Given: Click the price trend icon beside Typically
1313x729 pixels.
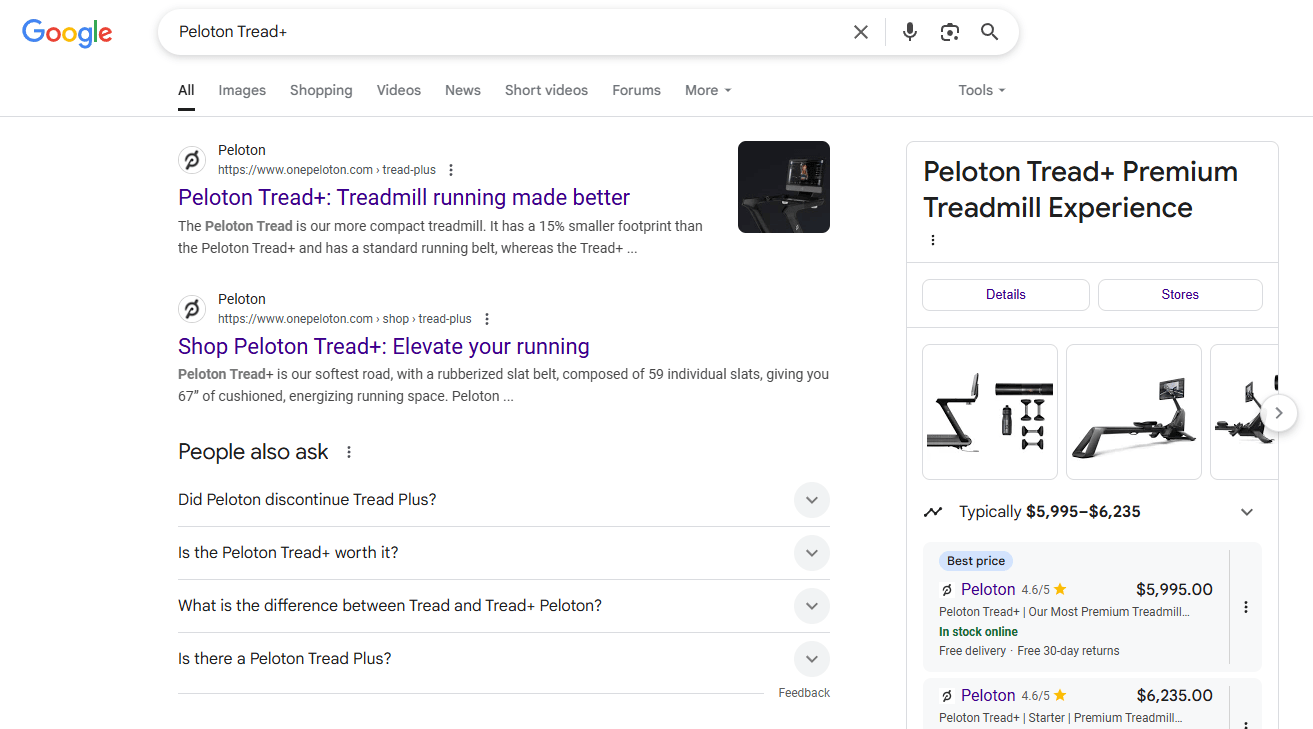Looking at the screenshot, I should coord(933,512).
